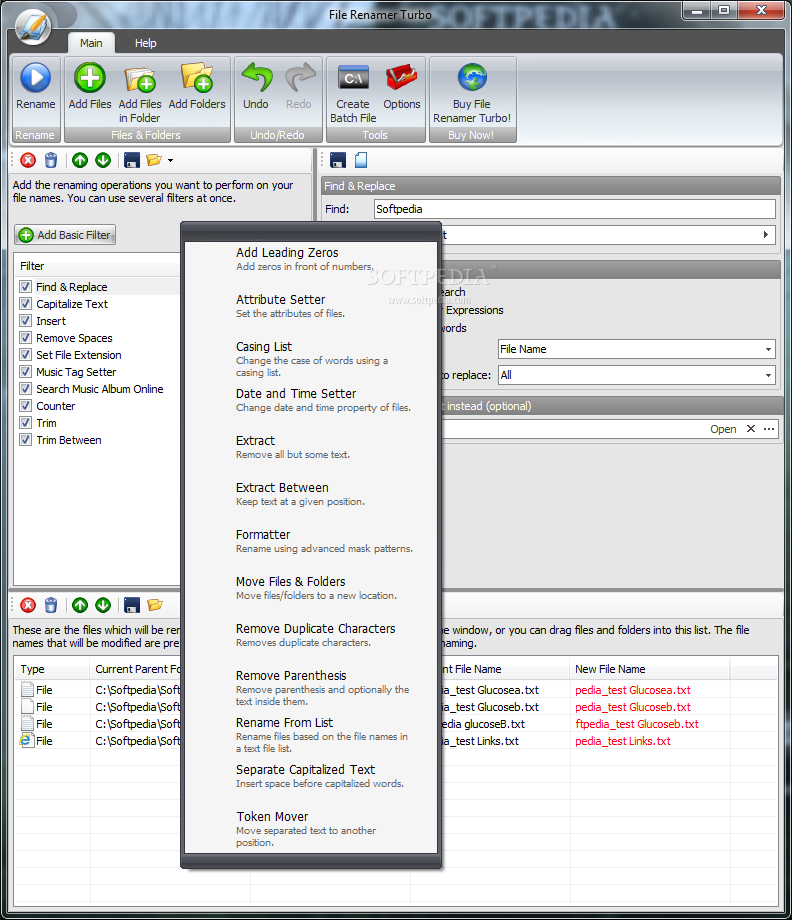Screen dimensions: 792x920
Task: Save Find & Replace settings floppy icon
Action: click(x=338, y=160)
